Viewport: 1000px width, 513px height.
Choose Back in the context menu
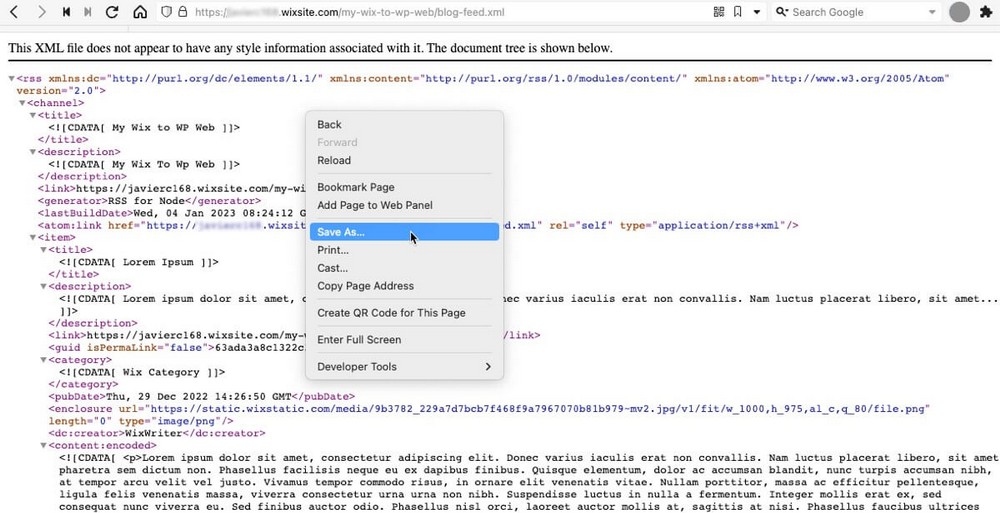tap(404, 124)
